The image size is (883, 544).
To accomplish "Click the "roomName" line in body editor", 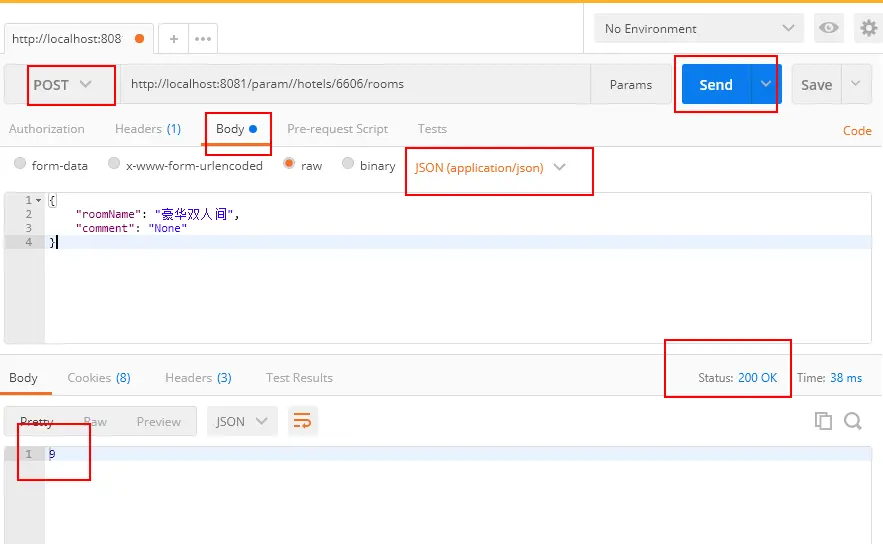I will click(158, 214).
